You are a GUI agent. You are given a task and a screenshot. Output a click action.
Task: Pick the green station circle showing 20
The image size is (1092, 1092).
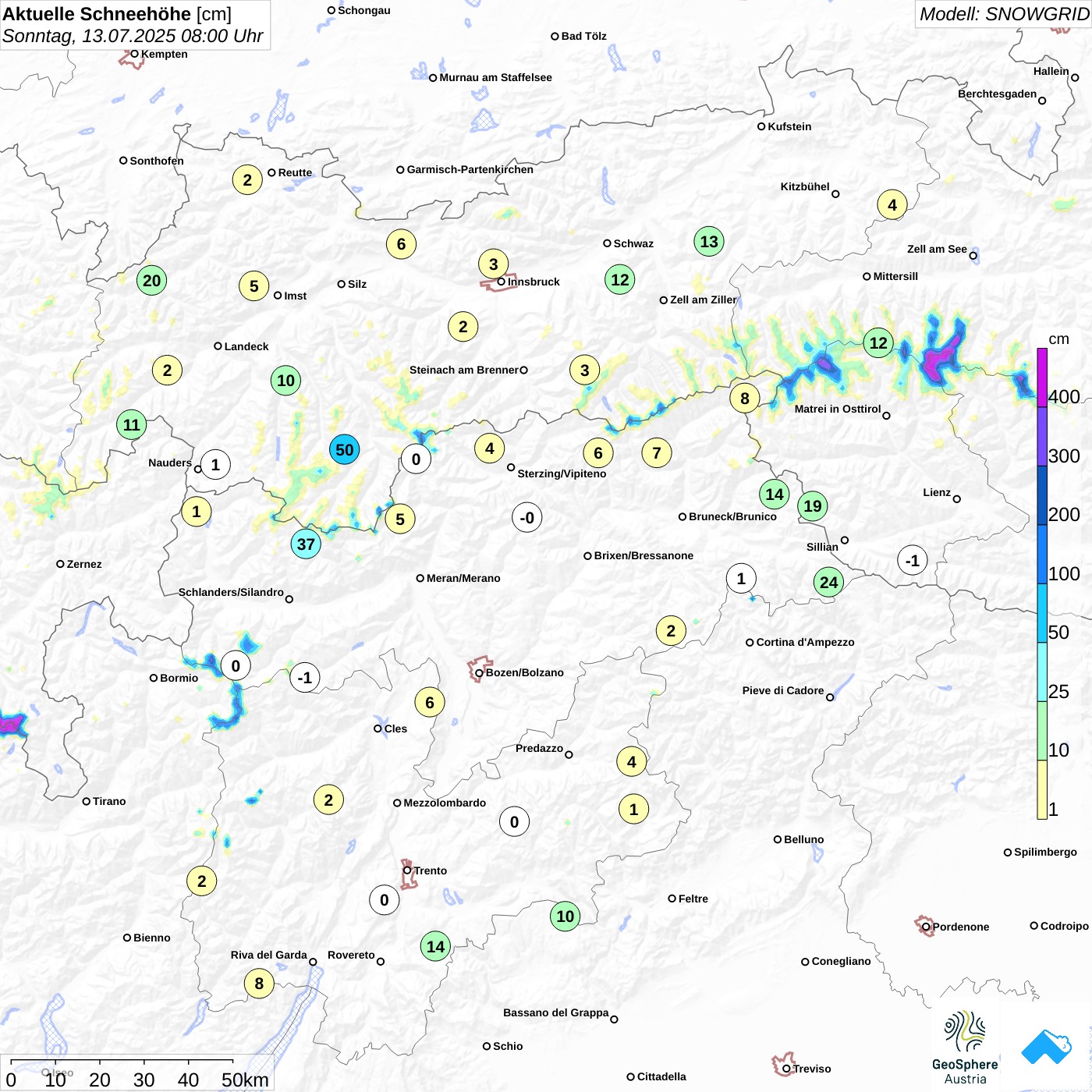151,280
